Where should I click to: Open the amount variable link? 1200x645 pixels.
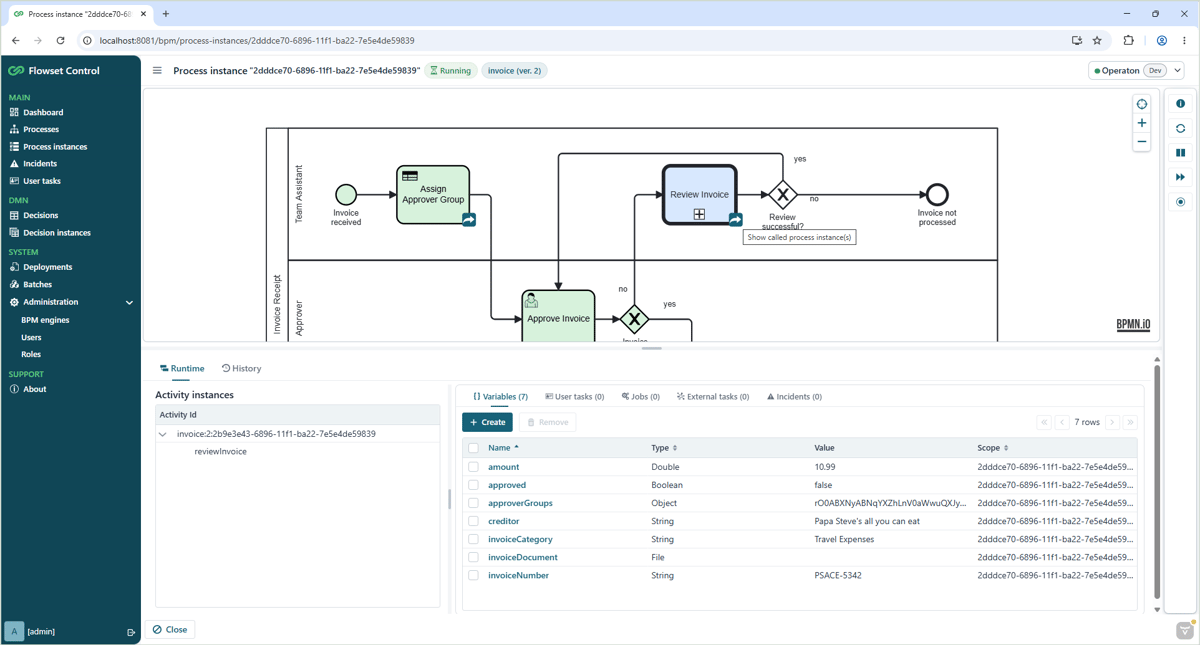(x=503, y=467)
